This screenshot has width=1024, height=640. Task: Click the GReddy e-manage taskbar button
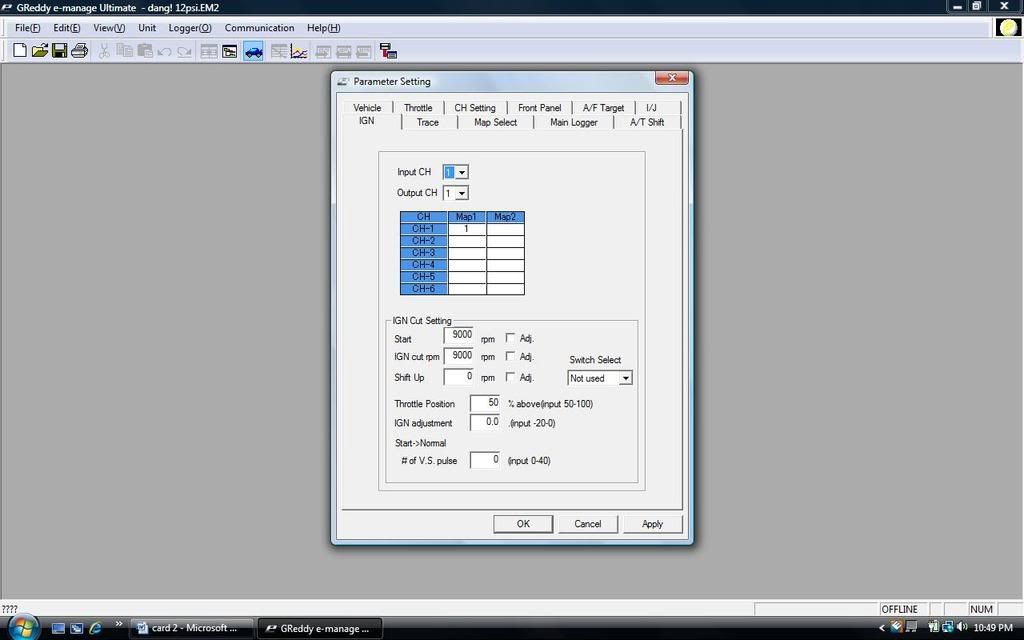tap(320, 628)
